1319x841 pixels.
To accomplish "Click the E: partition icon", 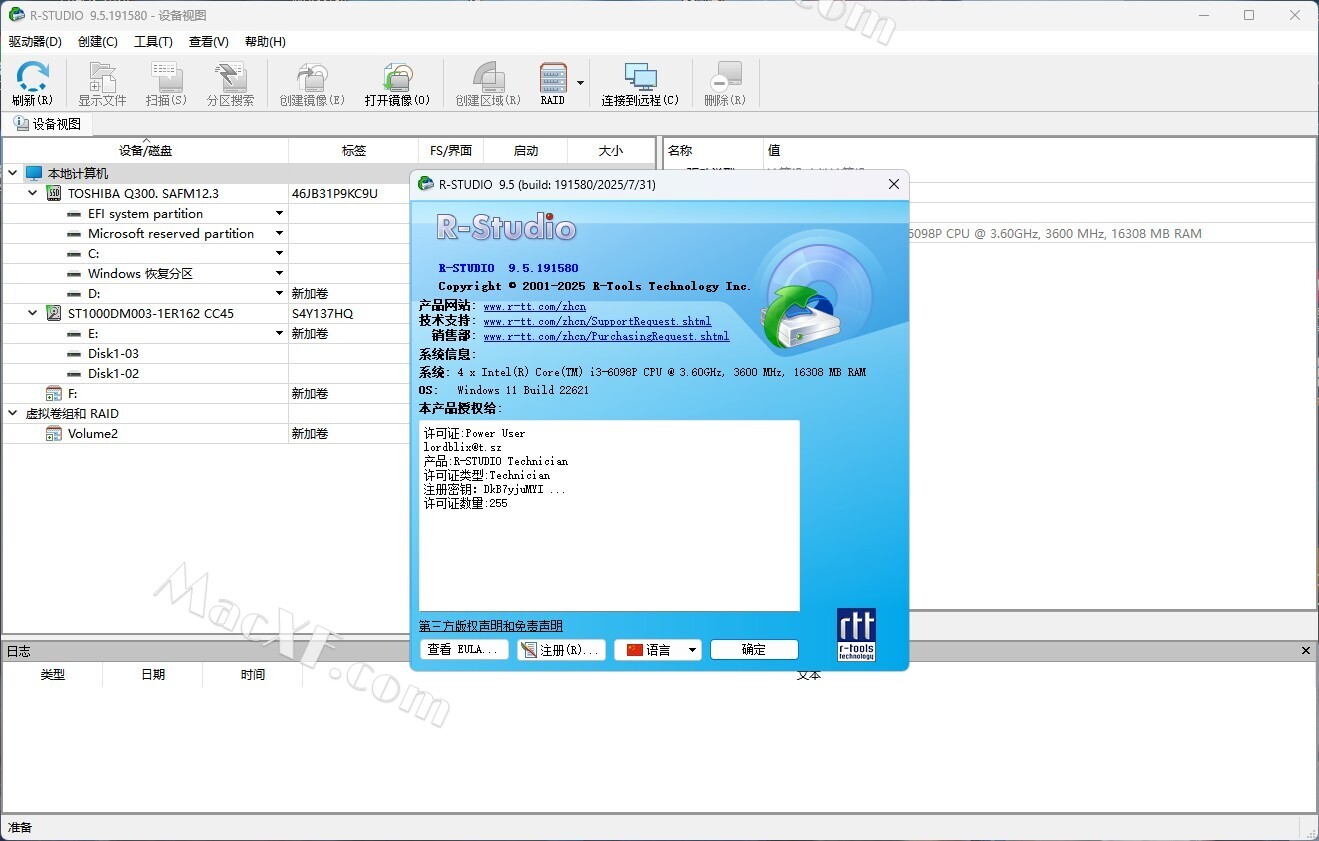I will coord(74,334).
